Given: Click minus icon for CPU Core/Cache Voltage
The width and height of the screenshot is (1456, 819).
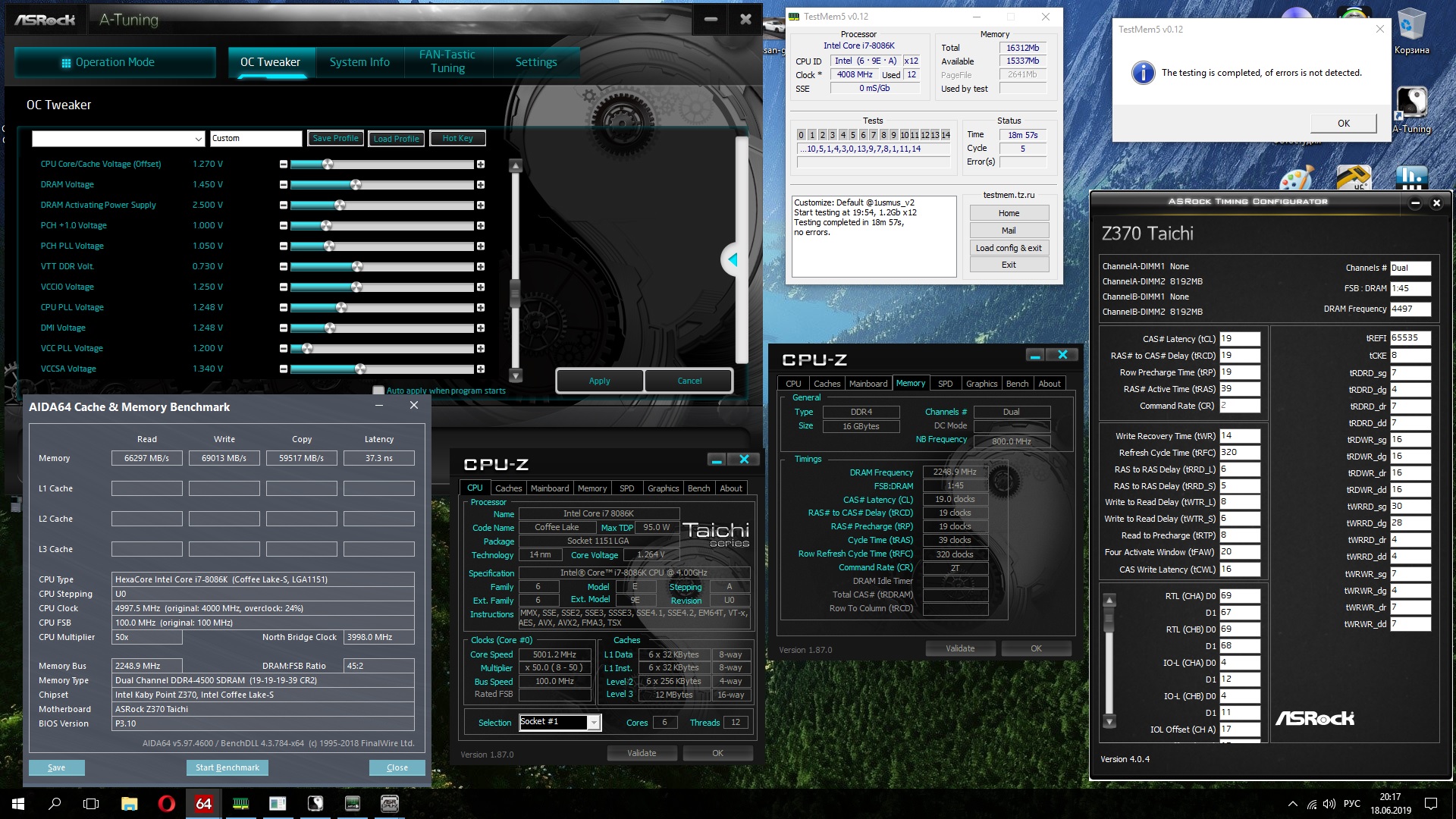Looking at the screenshot, I should [284, 165].
